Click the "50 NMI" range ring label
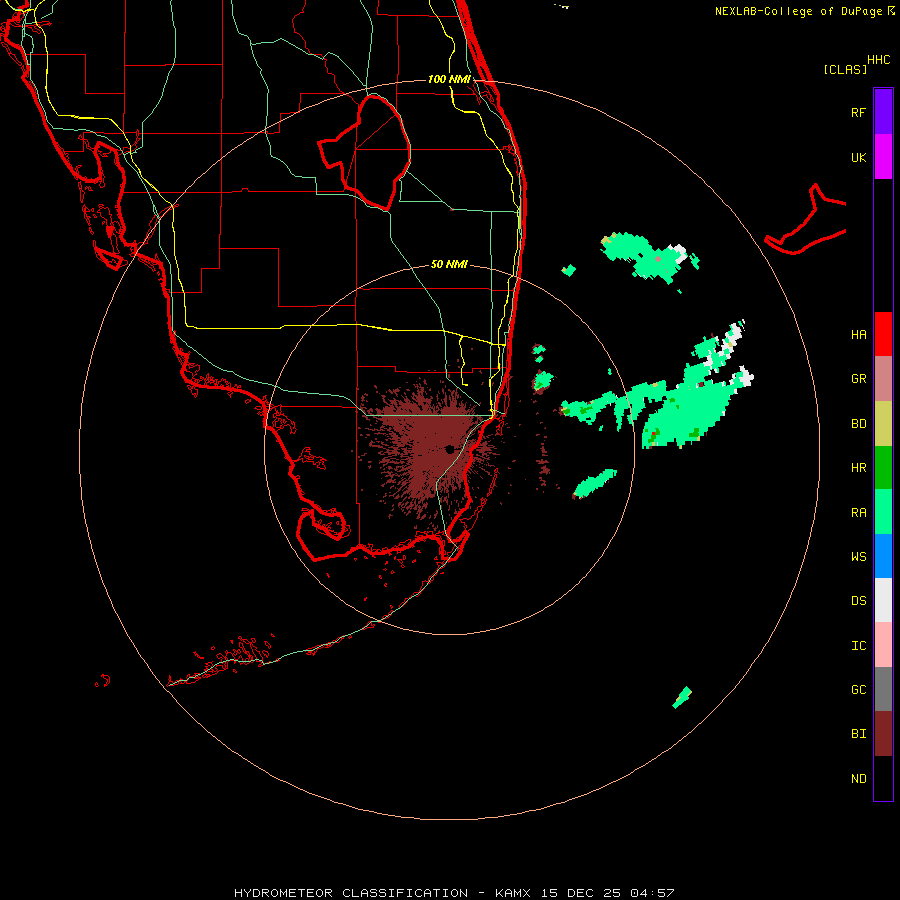 point(449,264)
